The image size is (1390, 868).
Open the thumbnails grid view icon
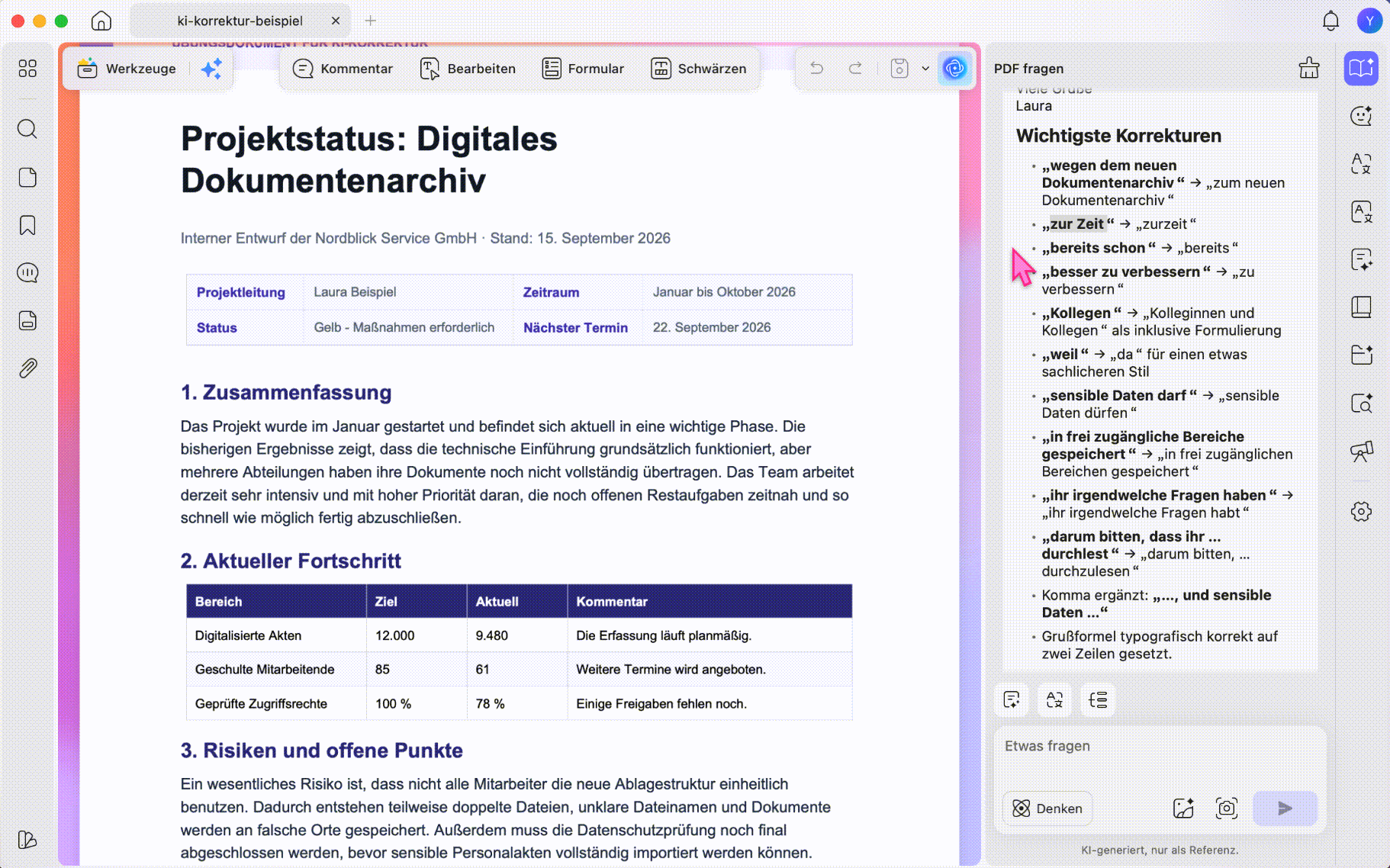pyautogui.click(x=27, y=69)
